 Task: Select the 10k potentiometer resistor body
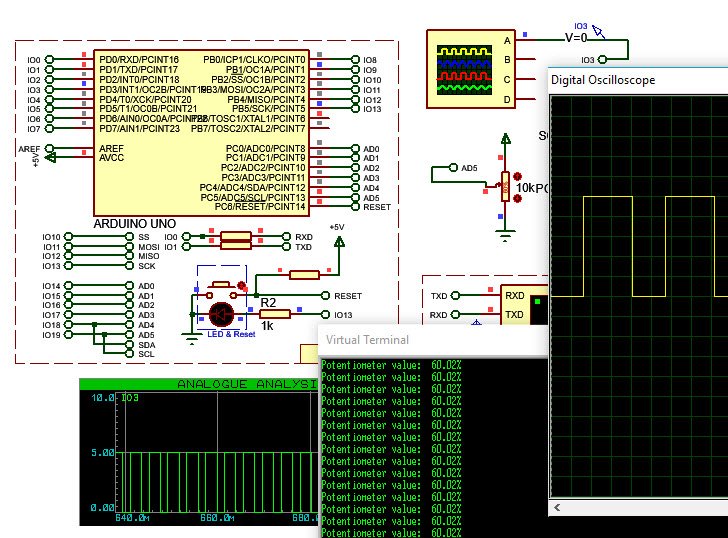505,187
